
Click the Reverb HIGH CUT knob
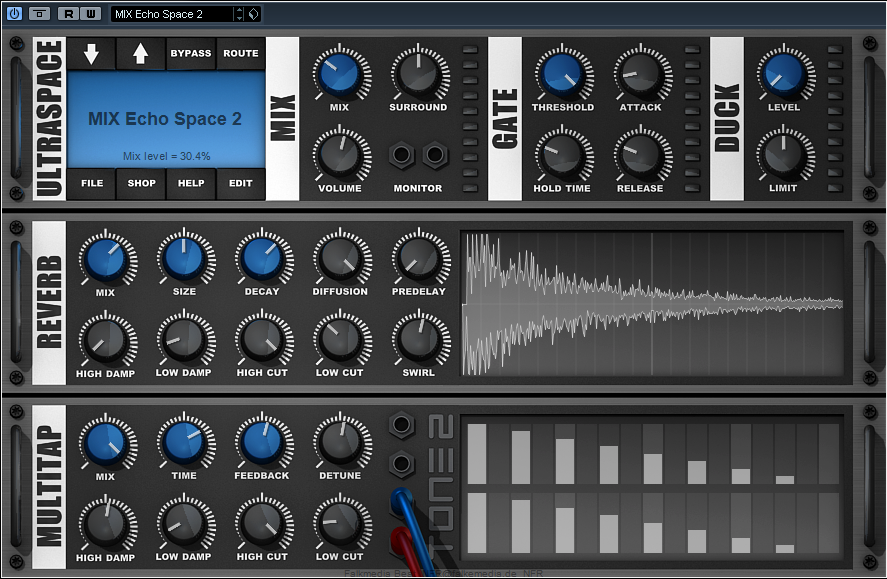[263, 340]
